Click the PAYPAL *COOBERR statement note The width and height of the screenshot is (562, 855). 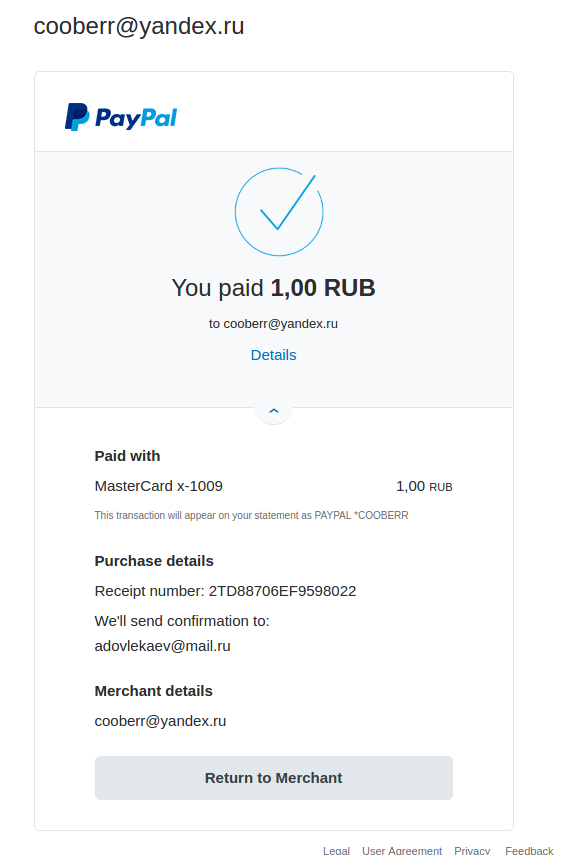(x=251, y=515)
